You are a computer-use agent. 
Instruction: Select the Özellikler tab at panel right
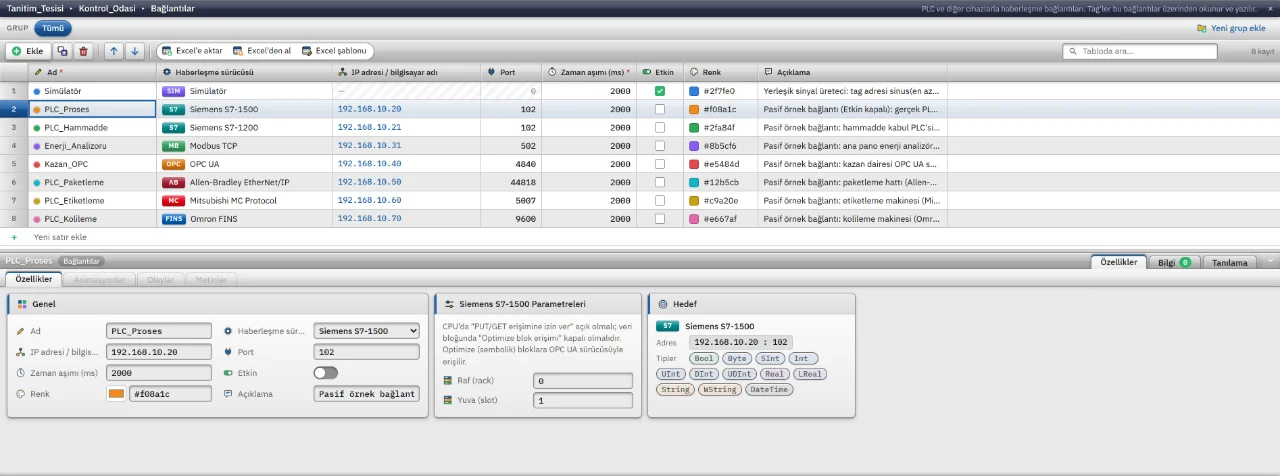1118,262
